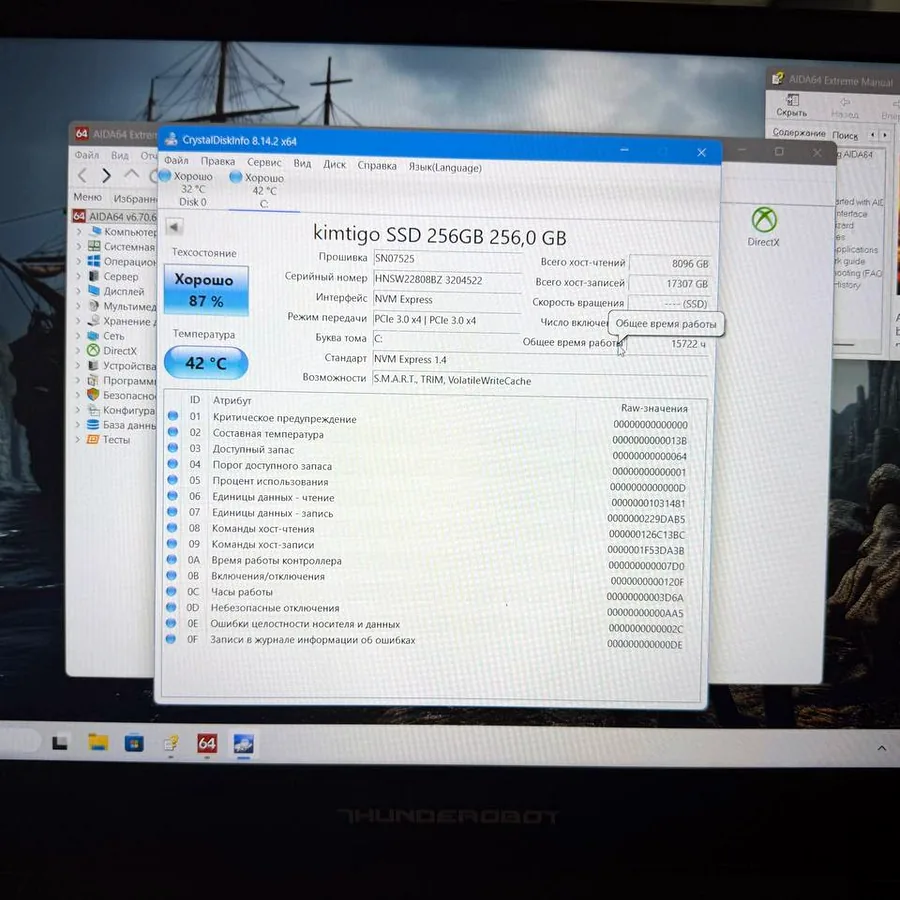Expand Сервер node in AIDA64 tree
The image size is (900, 900).
click(79, 276)
